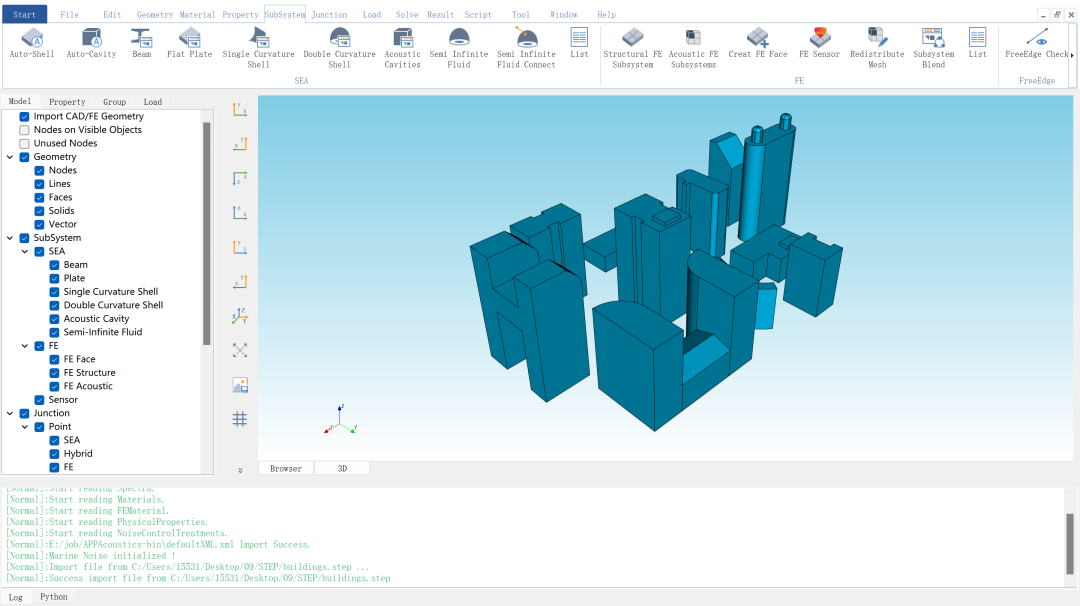Viewport: 1080px width, 606px height.
Task: Toggle the viewport grid icon
Action: click(240, 419)
